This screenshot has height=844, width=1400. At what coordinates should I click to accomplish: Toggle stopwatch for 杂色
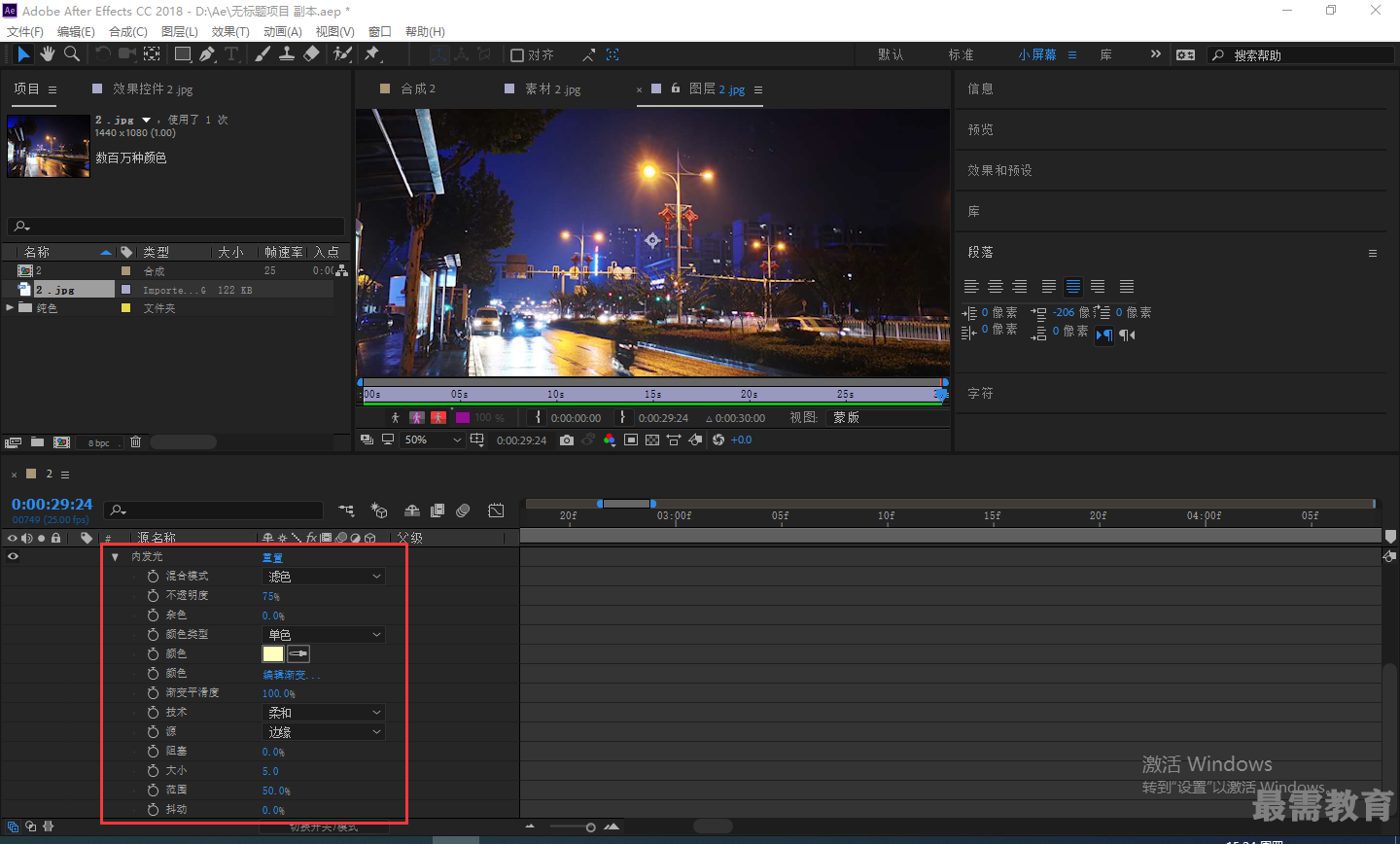point(153,615)
